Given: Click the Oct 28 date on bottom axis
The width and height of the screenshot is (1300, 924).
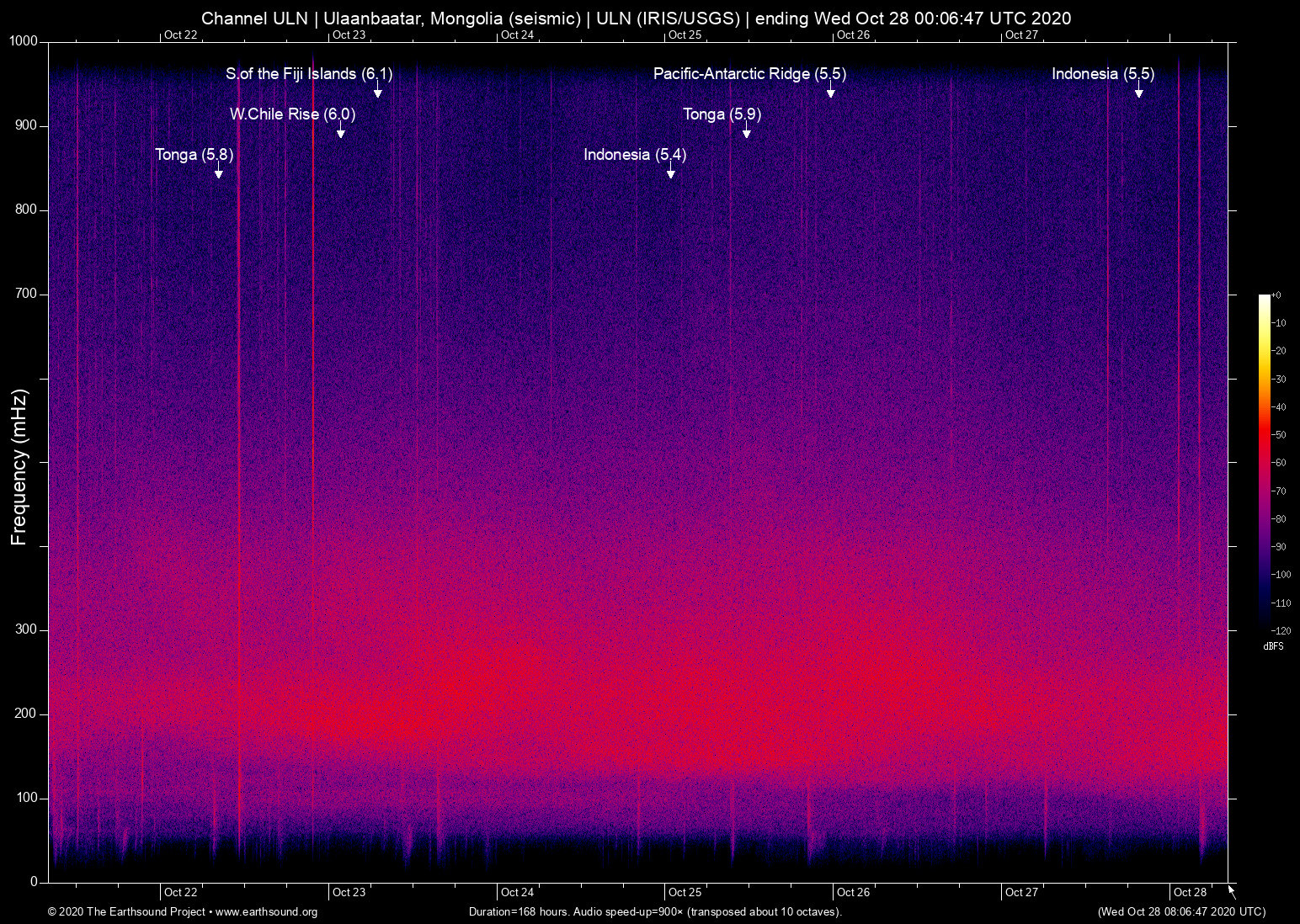Looking at the screenshot, I should (x=1190, y=892).
